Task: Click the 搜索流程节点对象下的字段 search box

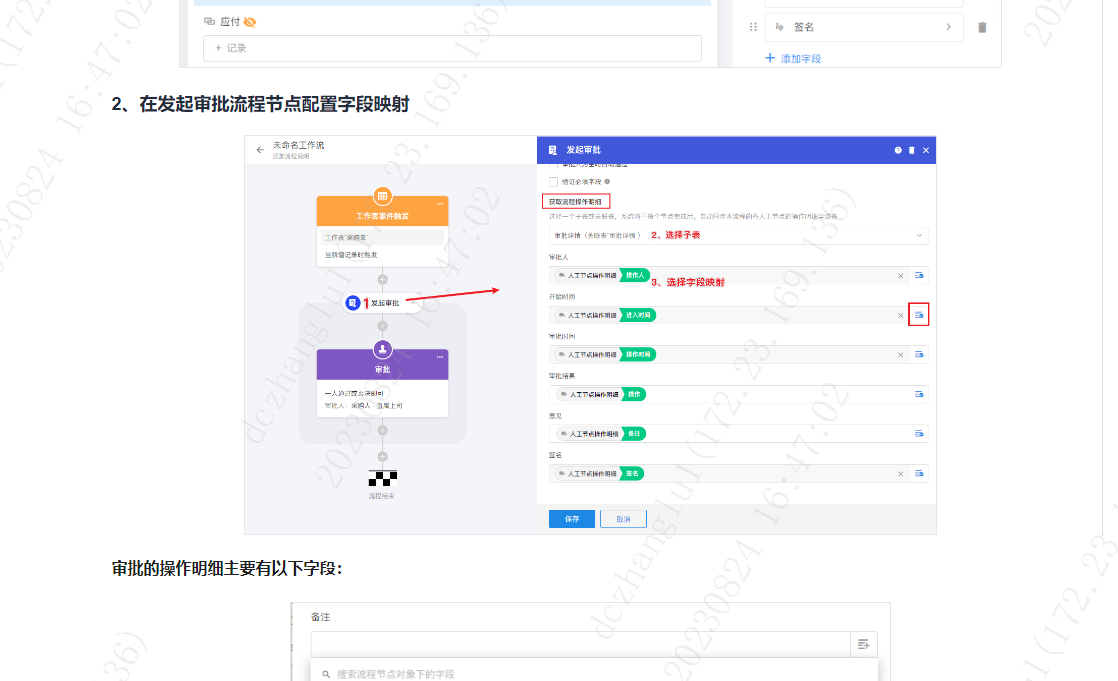Action: pos(593,674)
